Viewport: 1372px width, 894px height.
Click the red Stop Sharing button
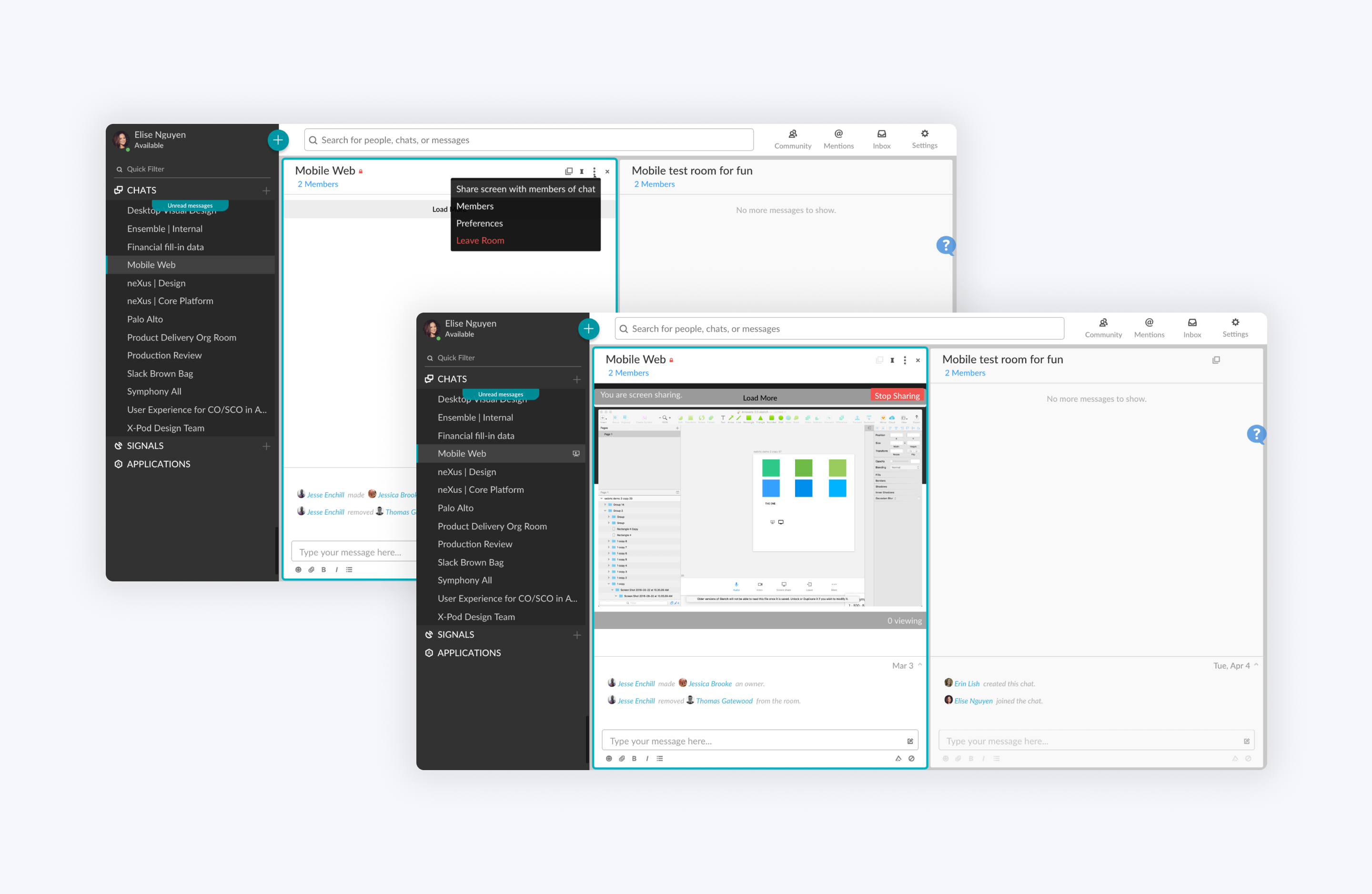point(897,396)
